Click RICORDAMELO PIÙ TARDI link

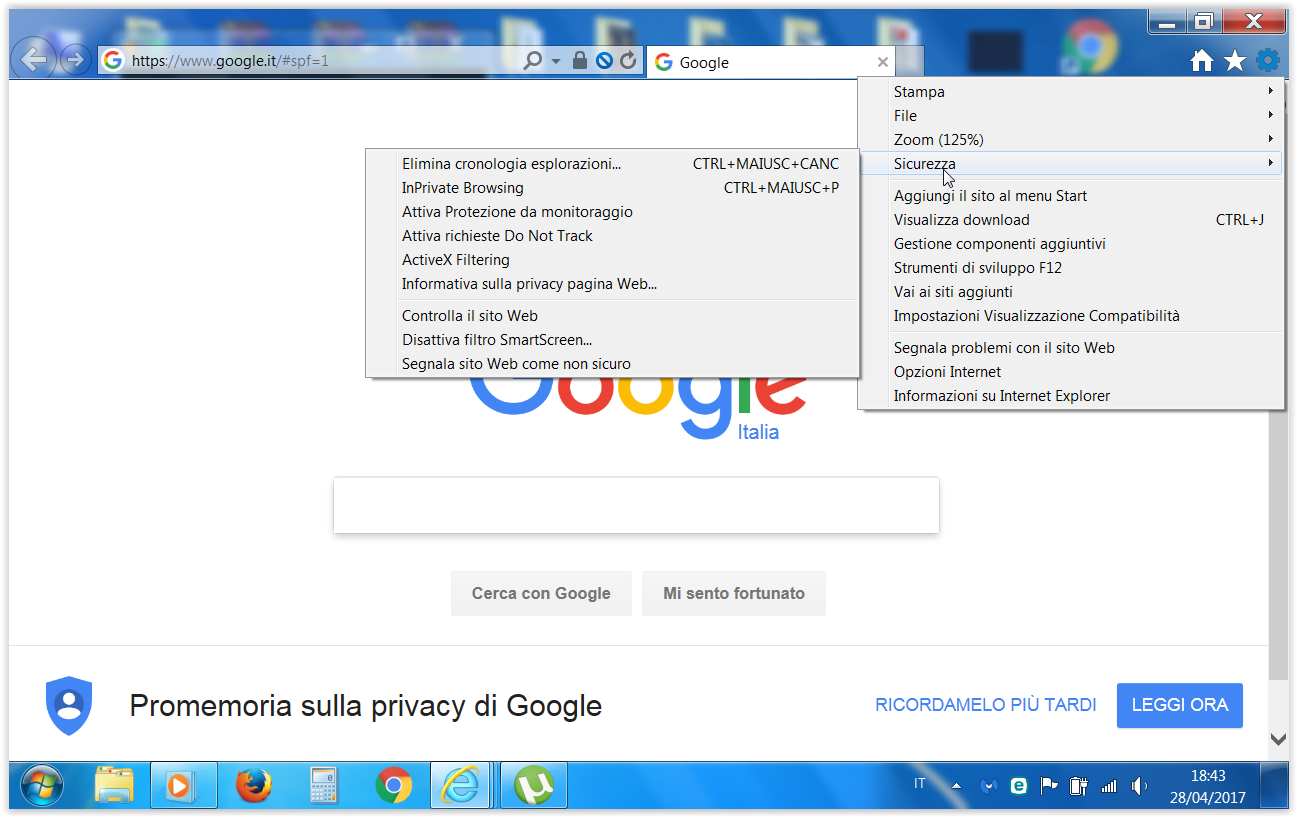click(x=986, y=705)
